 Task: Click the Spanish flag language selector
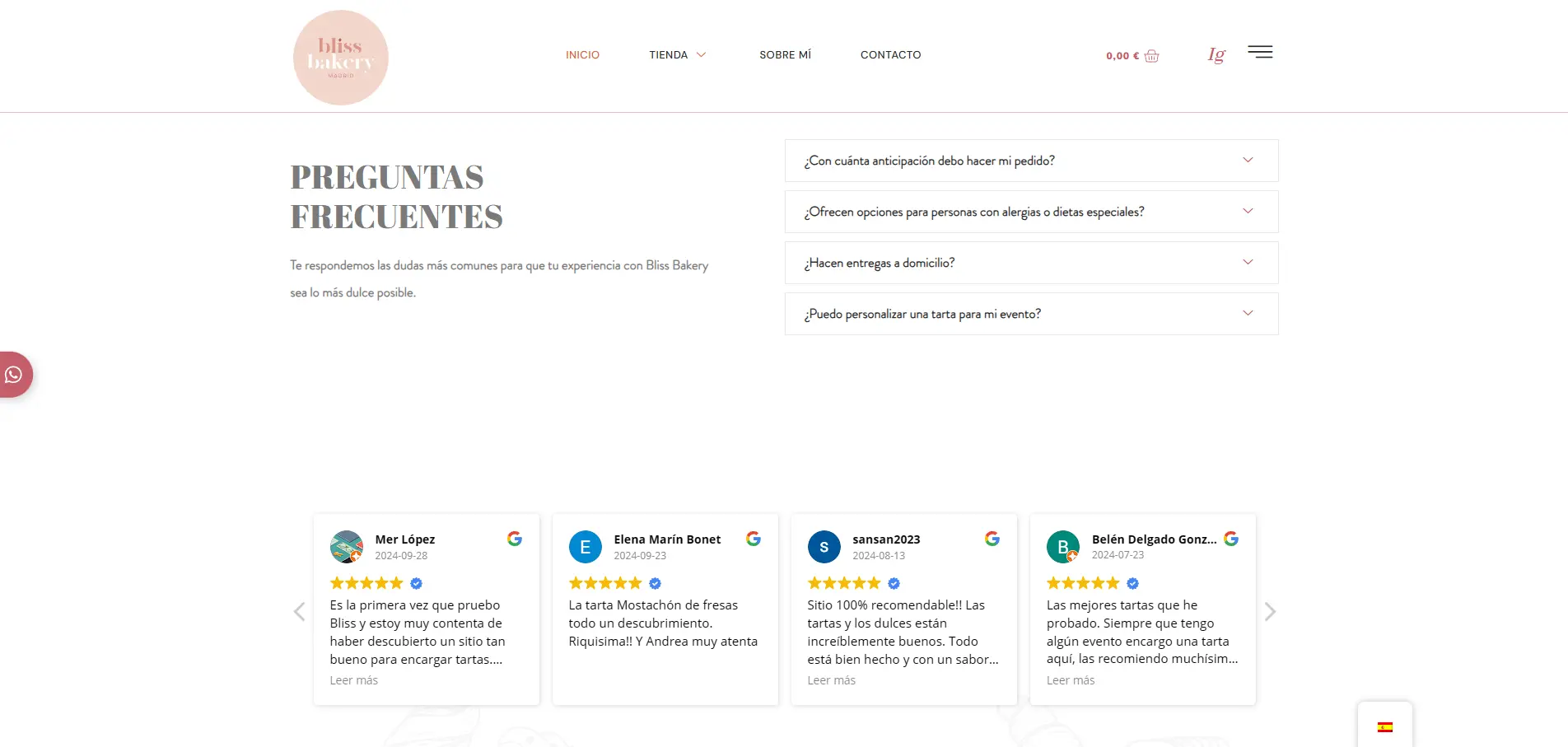[1385, 727]
